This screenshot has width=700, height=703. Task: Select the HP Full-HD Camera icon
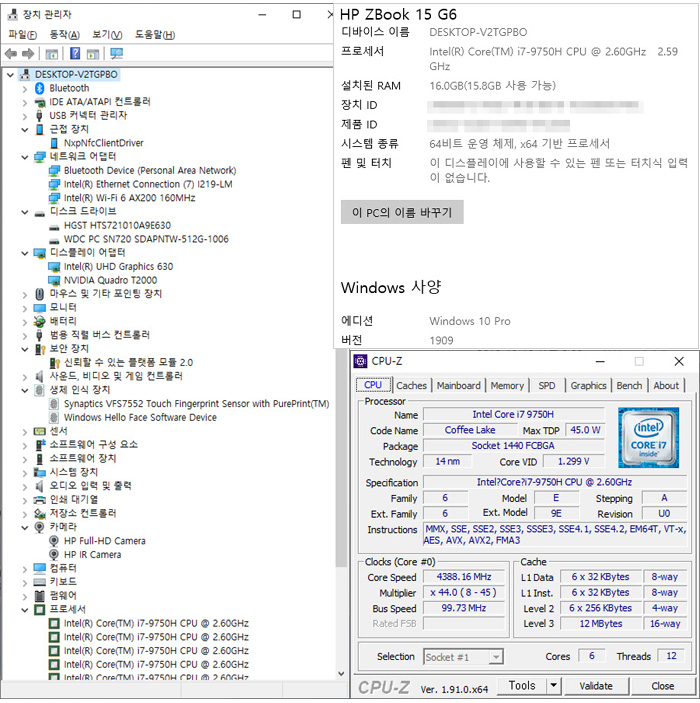54,541
